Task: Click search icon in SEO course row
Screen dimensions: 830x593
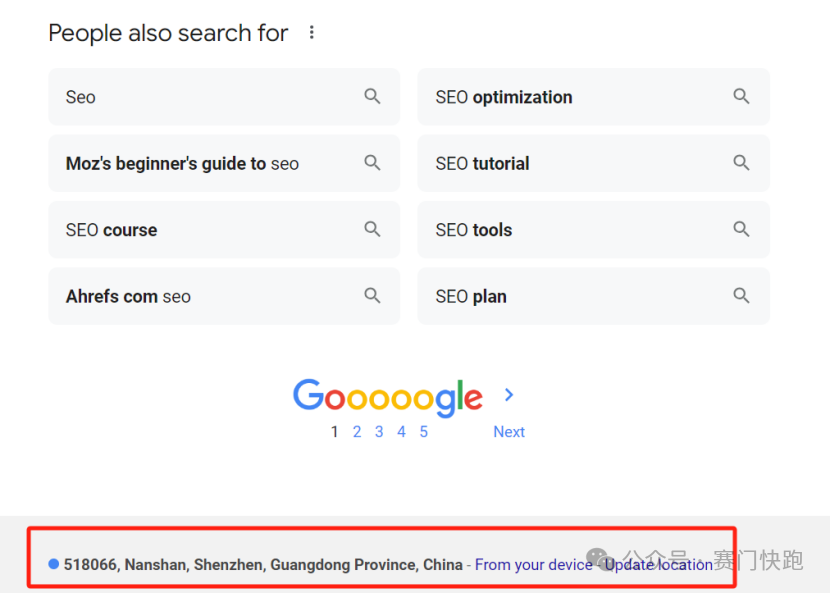Action: 372,230
